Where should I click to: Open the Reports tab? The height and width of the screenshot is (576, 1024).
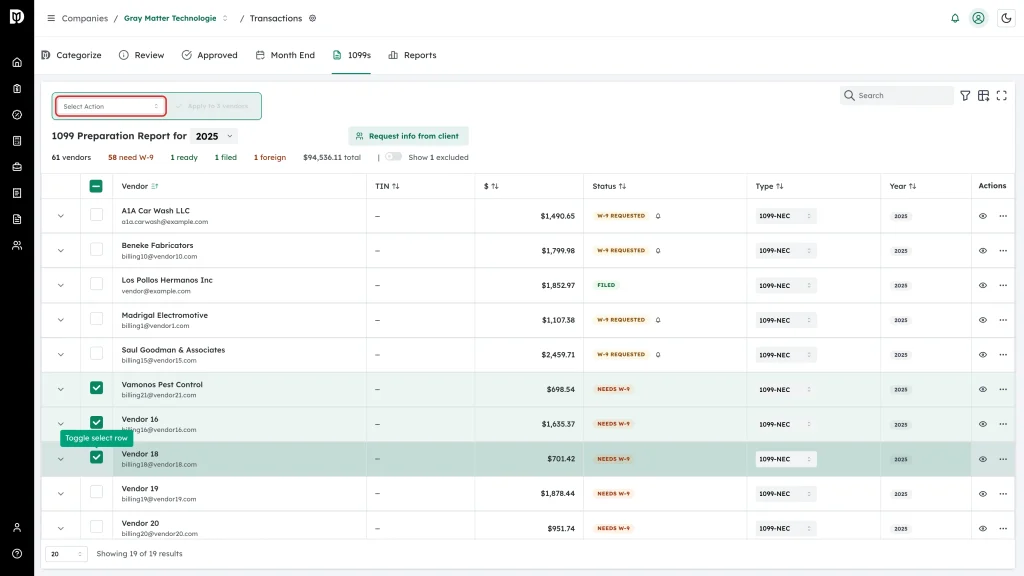click(x=412, y=55)
